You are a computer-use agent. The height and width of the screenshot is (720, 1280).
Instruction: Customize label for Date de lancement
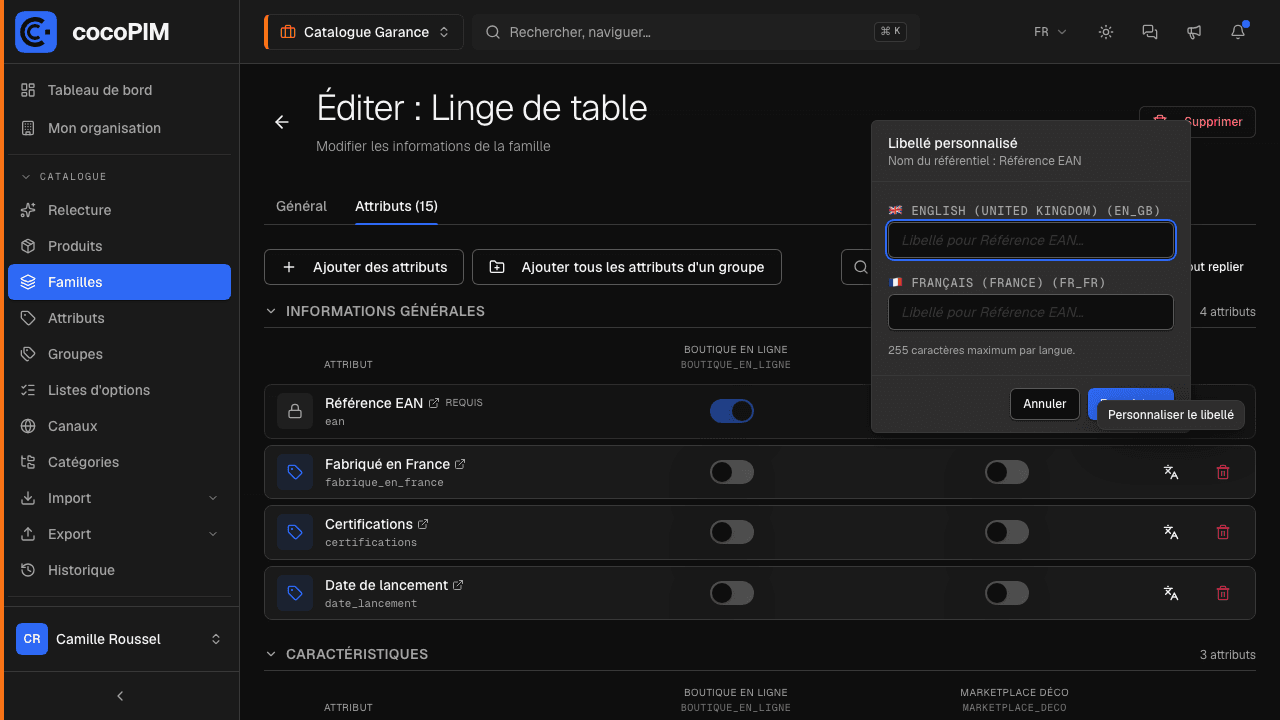(1171, 593)
